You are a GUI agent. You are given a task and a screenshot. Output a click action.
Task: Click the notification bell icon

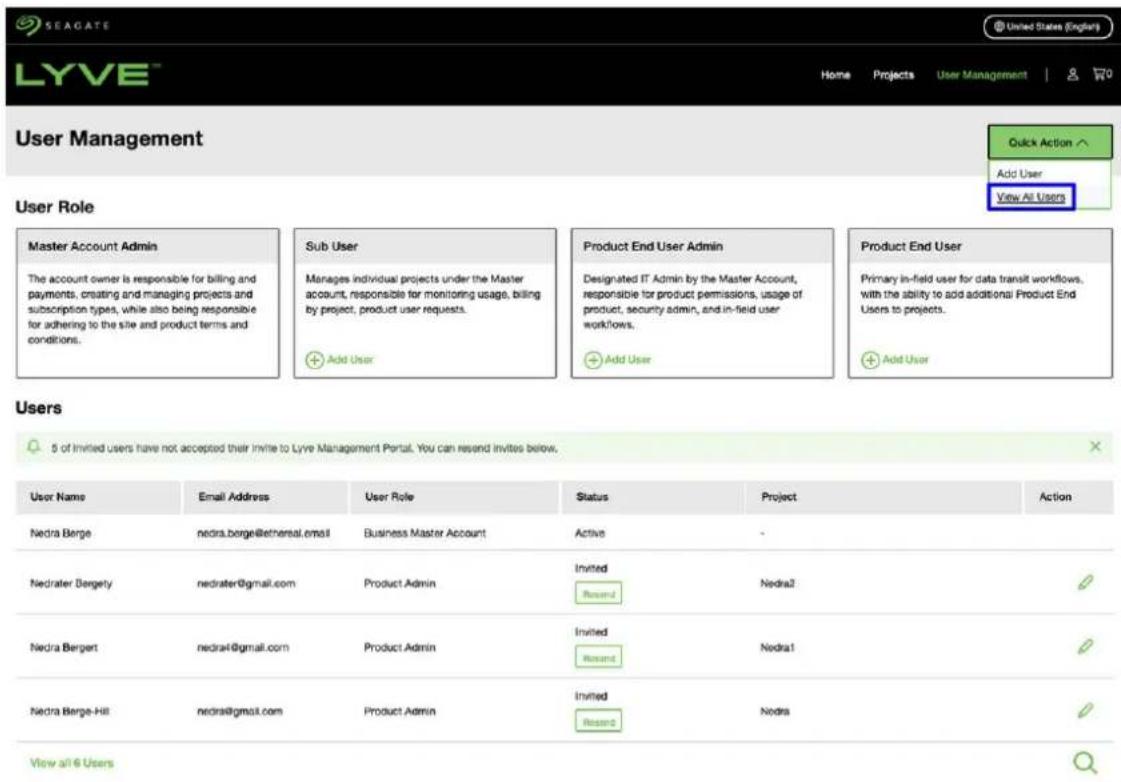click(34, 447)
